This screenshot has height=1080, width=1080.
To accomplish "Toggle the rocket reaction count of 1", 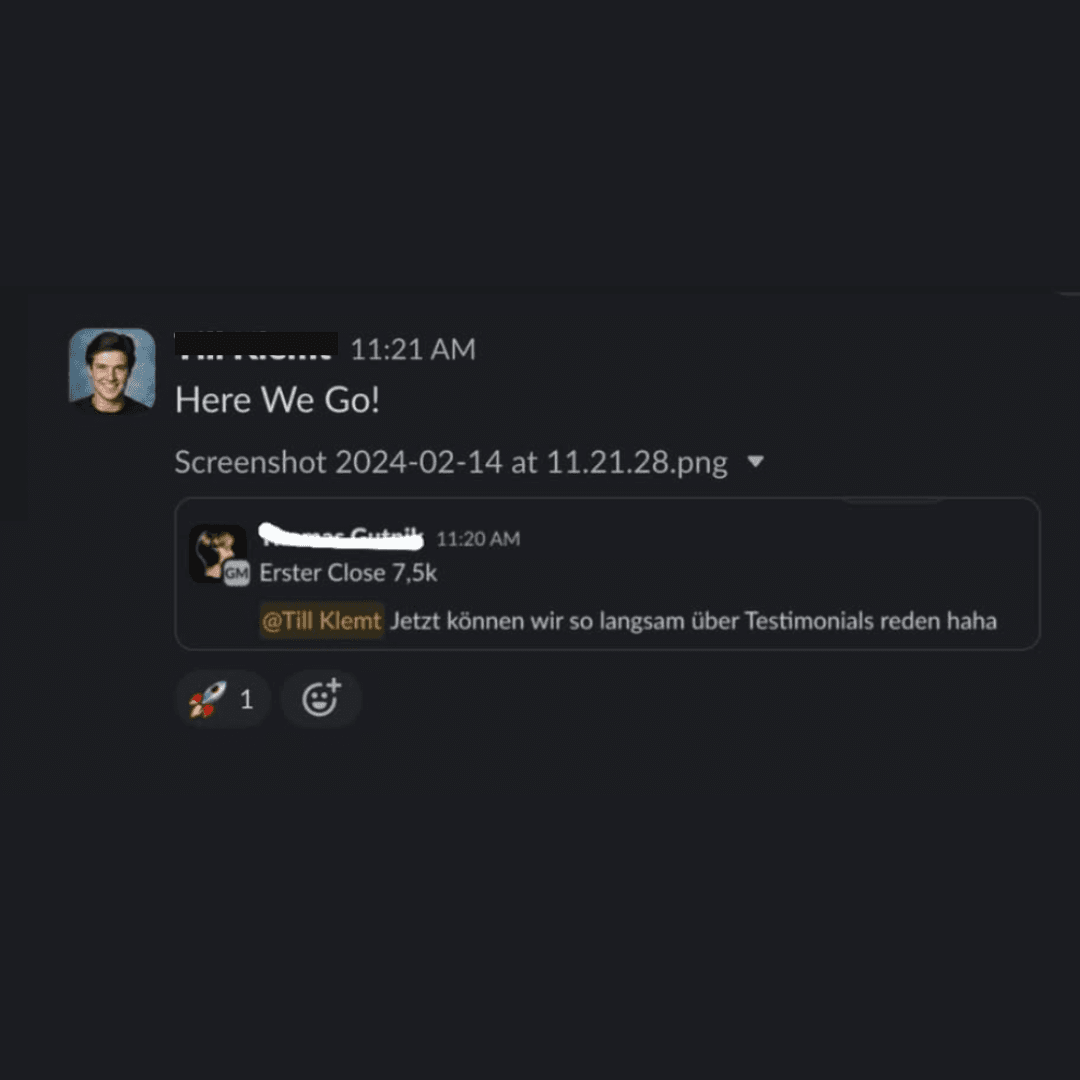I will click(223, 699).
